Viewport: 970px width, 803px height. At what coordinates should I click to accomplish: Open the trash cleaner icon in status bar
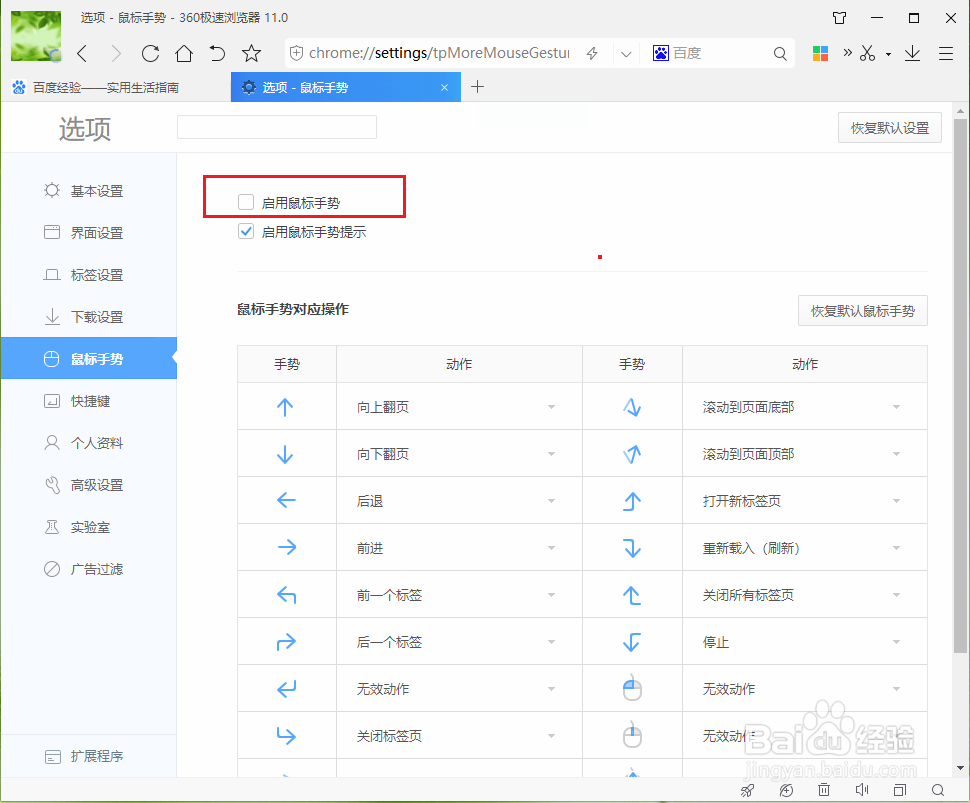coord(824,789)
